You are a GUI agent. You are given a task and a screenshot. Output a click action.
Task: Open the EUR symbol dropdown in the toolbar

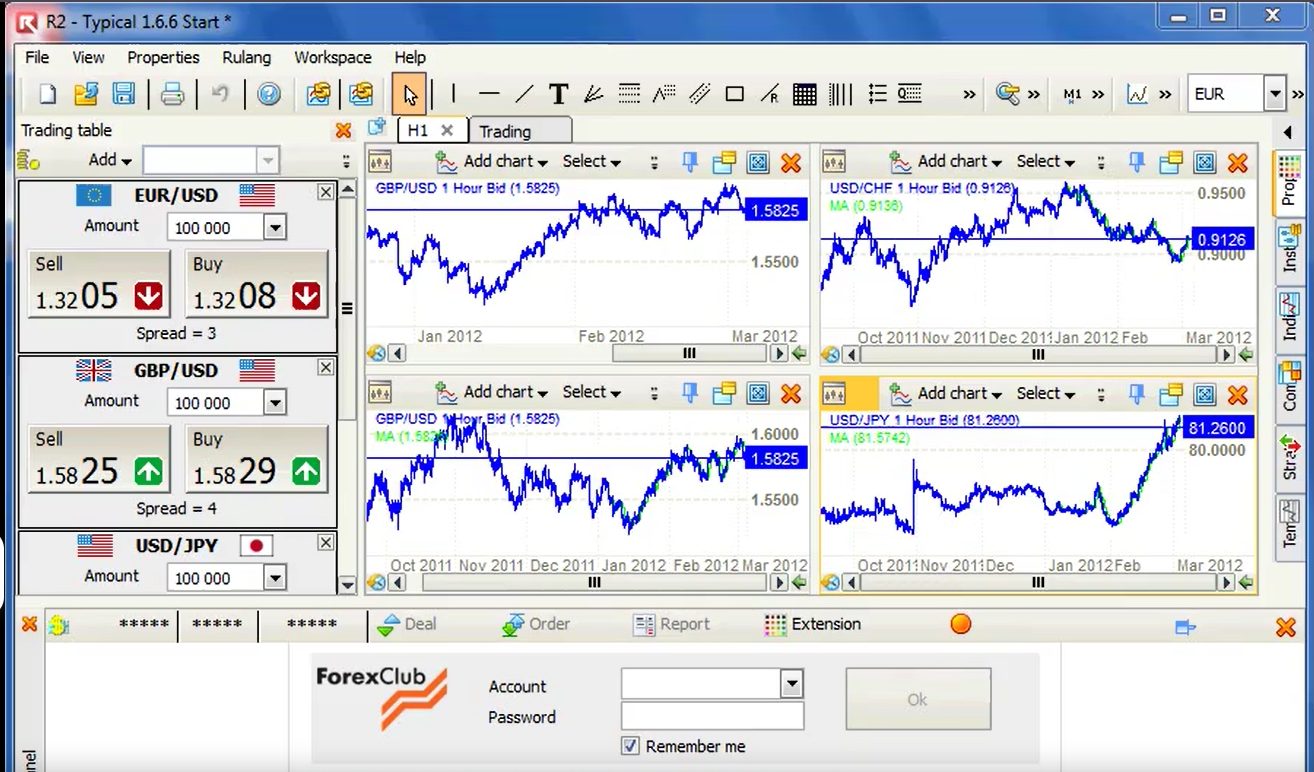click(x=1274, y=94)
